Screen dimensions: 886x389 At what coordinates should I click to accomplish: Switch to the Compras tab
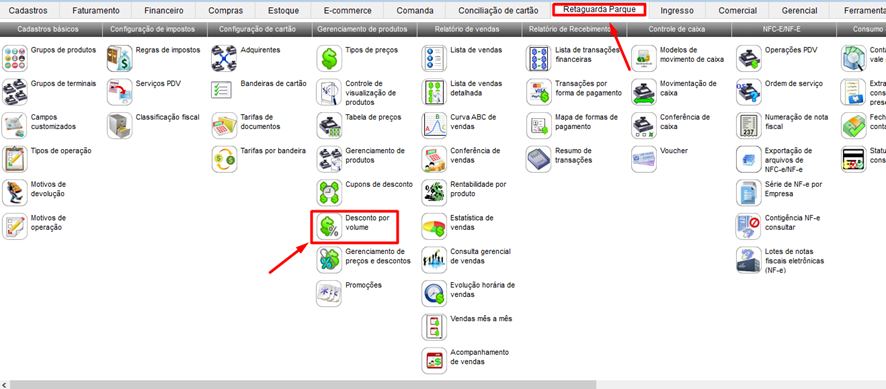coord(225,11)
